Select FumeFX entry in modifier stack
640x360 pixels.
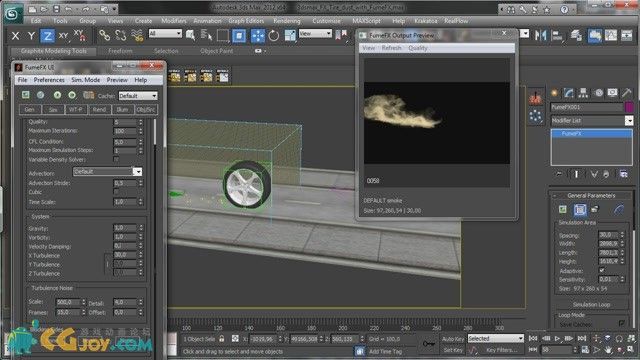(591, 133)
